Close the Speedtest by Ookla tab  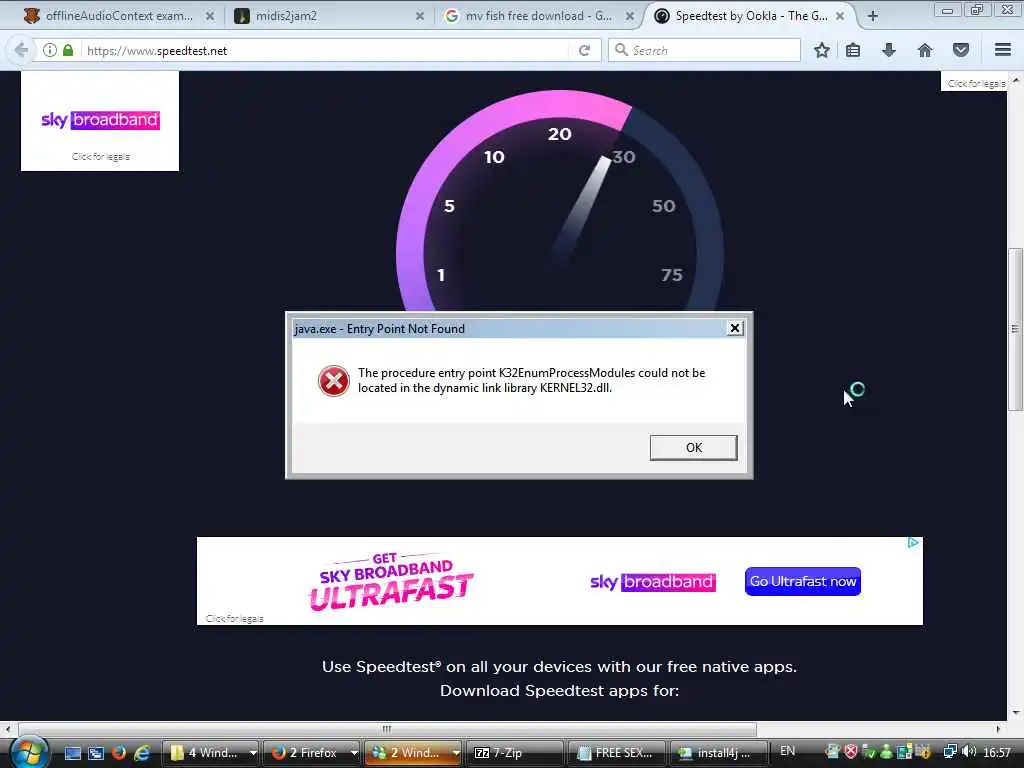click(840, 16)
